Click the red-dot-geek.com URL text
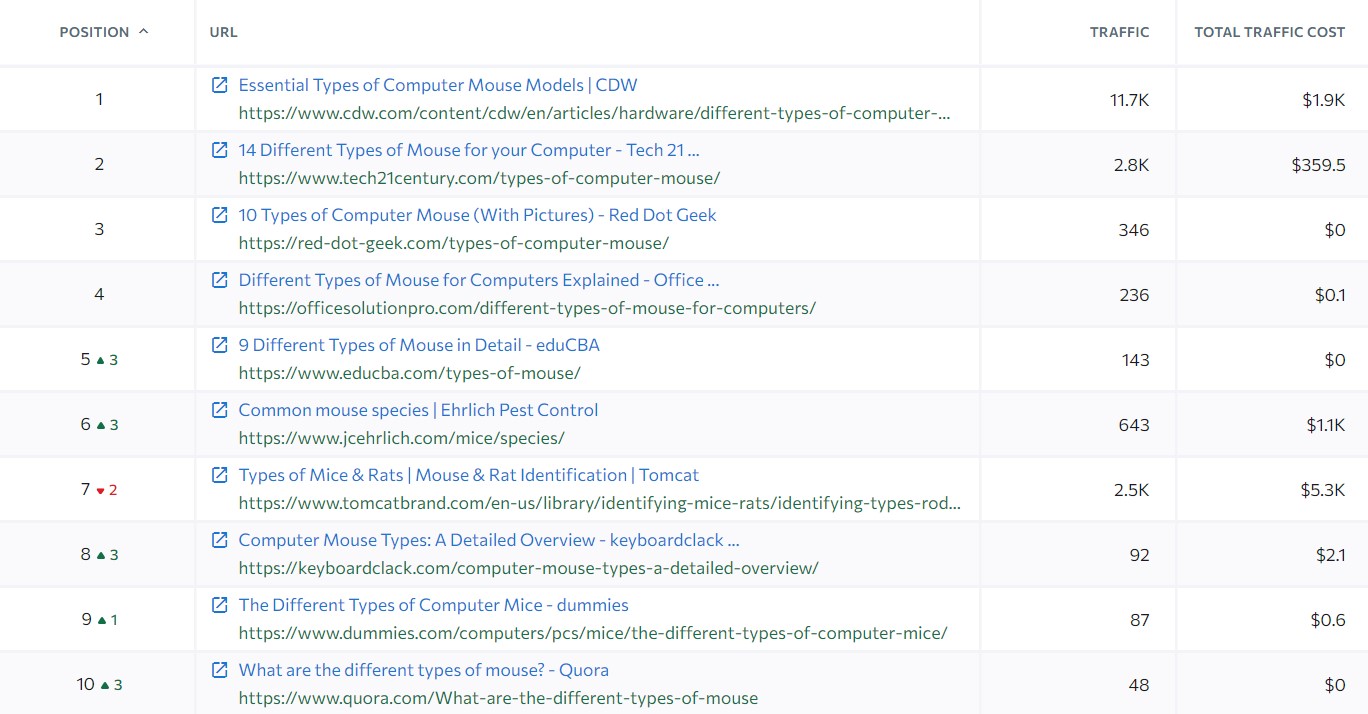 point(454,243)
